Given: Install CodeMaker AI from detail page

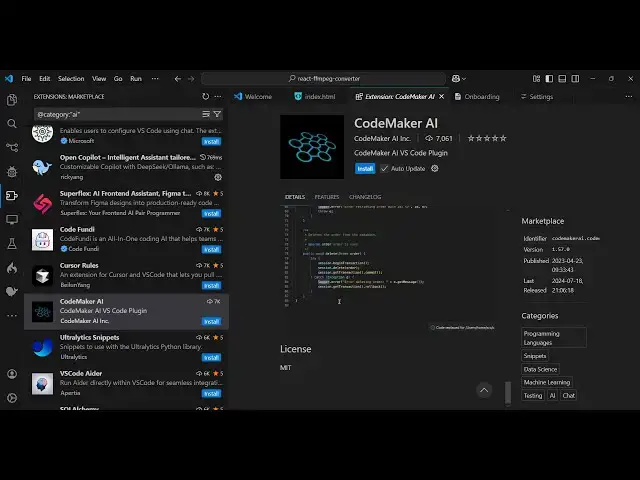Looking at the screenshot, I should (x=365, y=169).
